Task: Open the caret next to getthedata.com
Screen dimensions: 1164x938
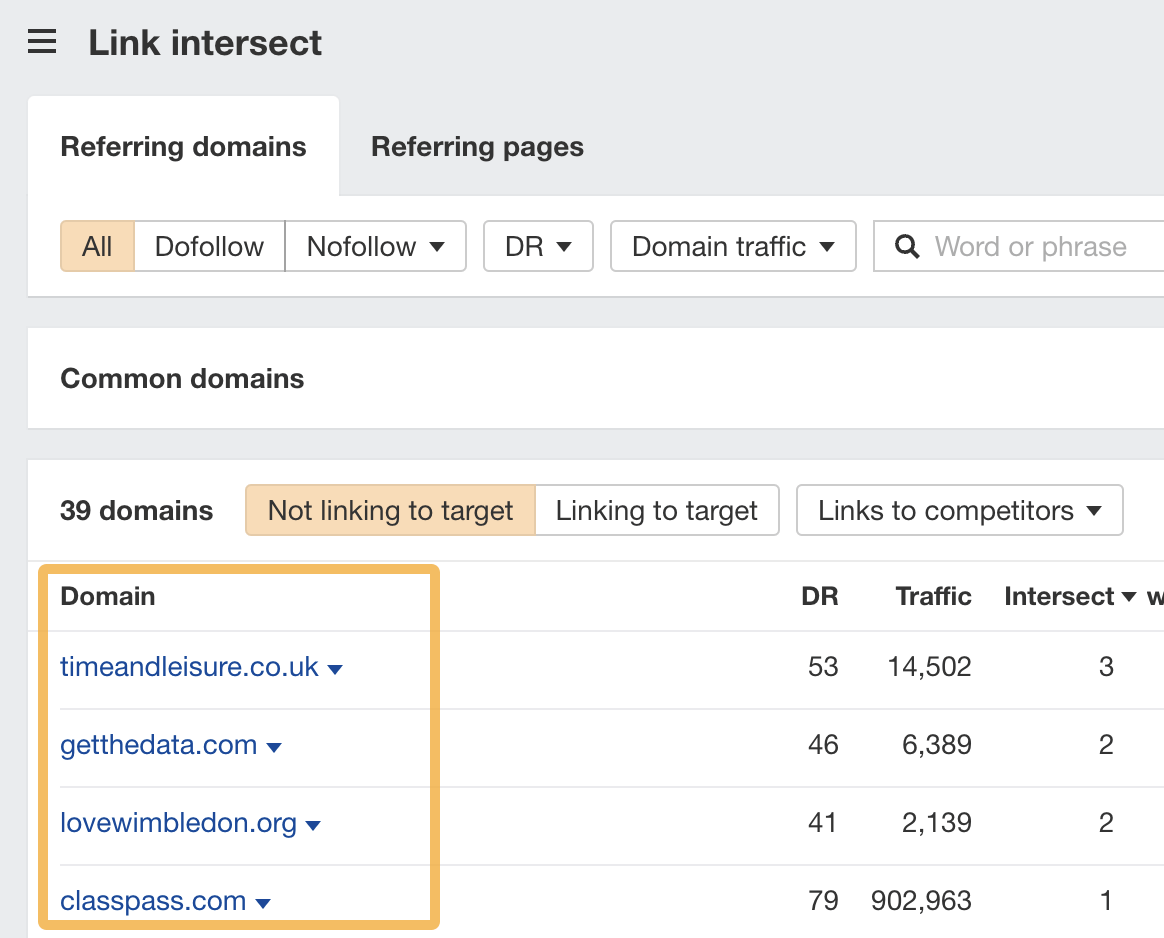Action: coord(274,747)
